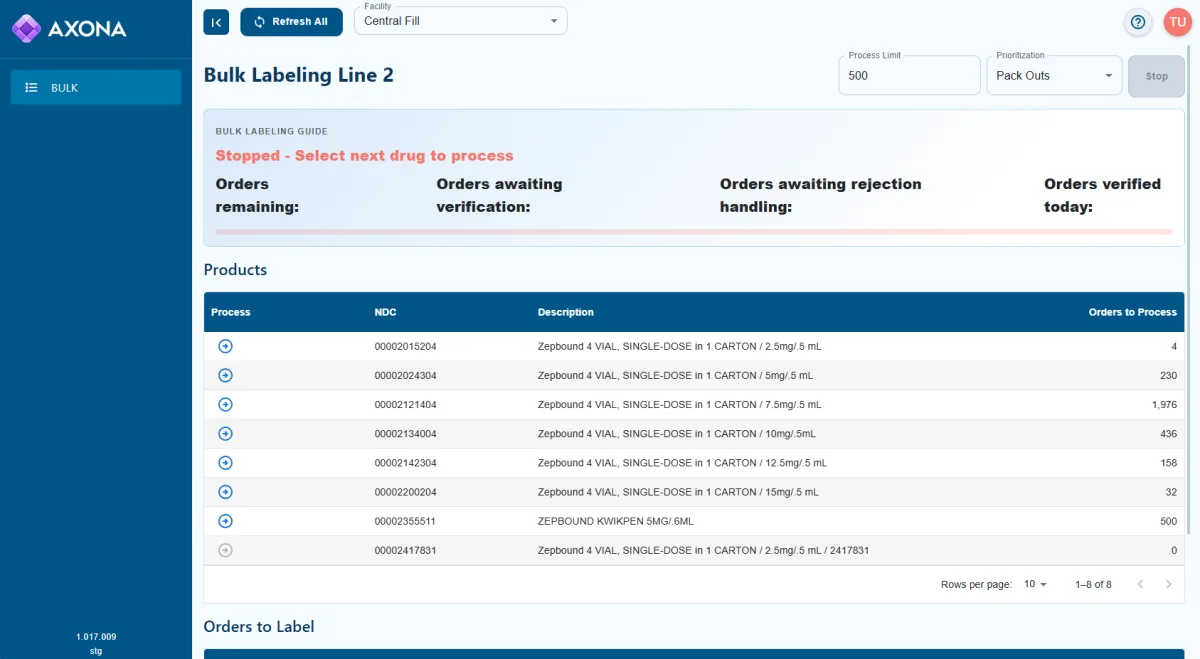Click NDC cell 00002355511

(405, 521)
